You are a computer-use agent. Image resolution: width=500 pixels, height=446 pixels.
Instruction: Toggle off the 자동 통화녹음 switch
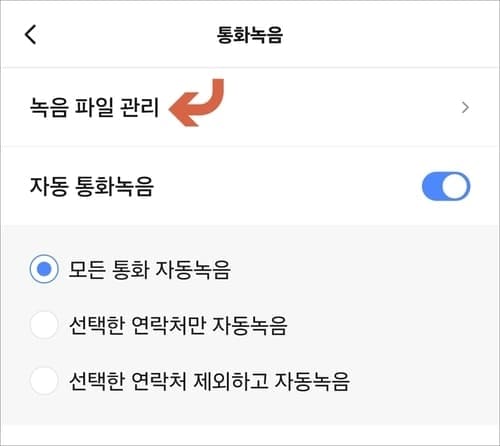[446, 186]
